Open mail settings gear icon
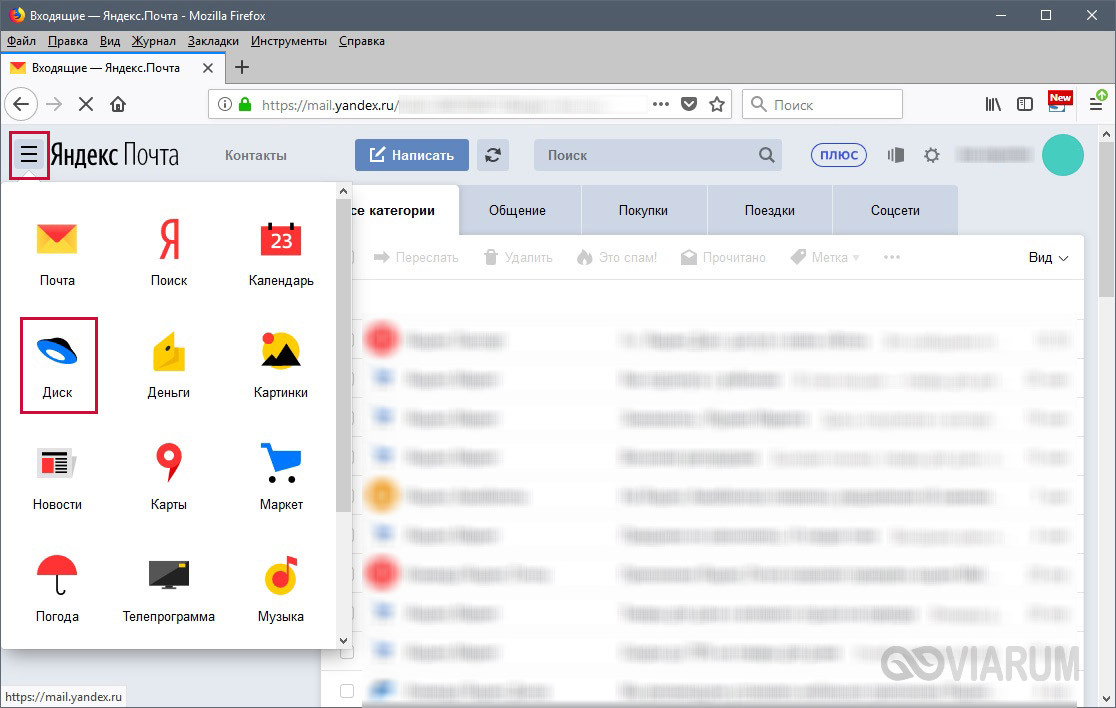 pos(932,155)
